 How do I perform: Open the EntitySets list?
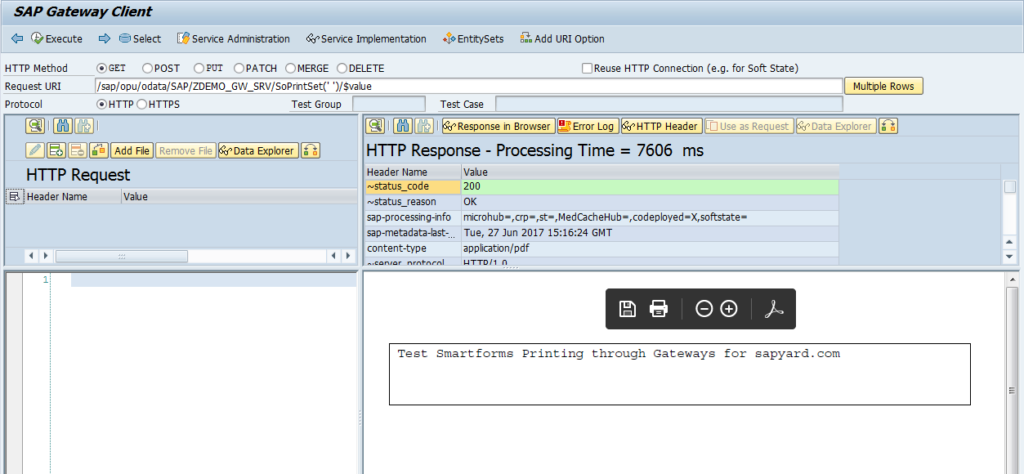473,39
